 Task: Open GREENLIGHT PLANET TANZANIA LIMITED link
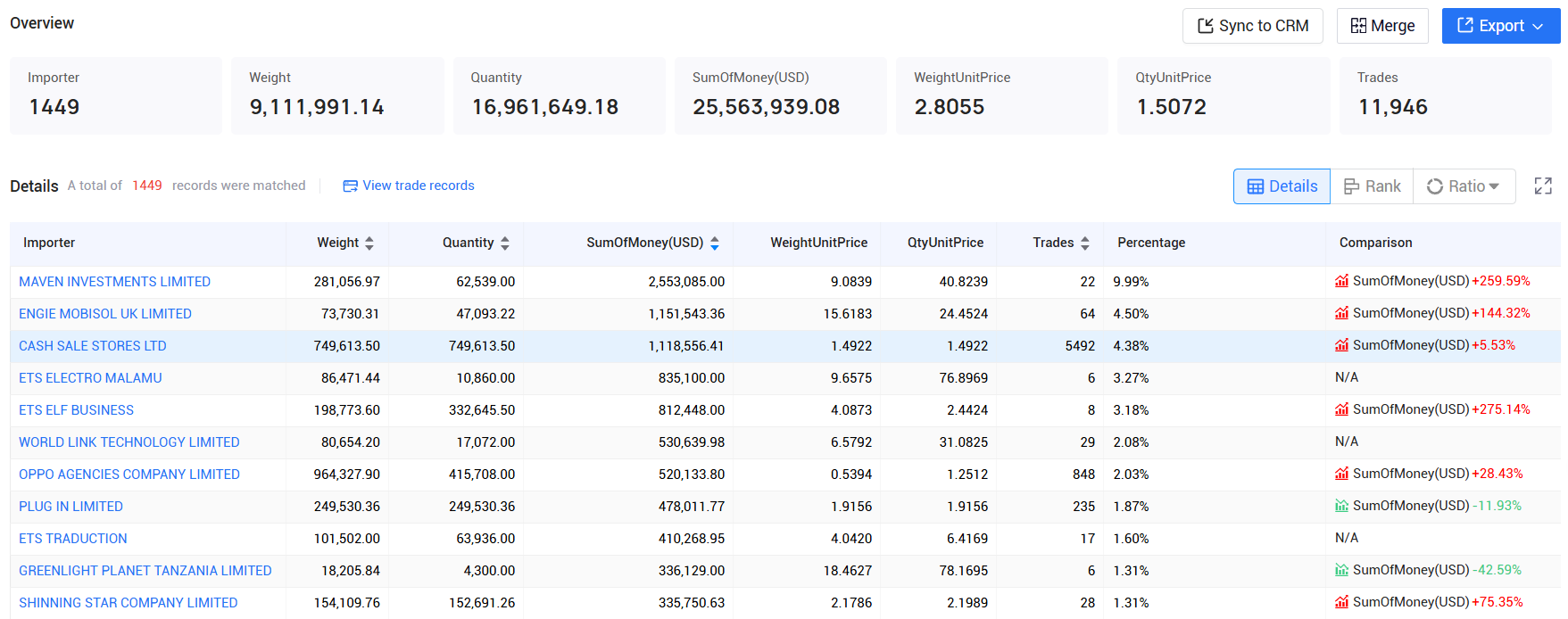145,571
